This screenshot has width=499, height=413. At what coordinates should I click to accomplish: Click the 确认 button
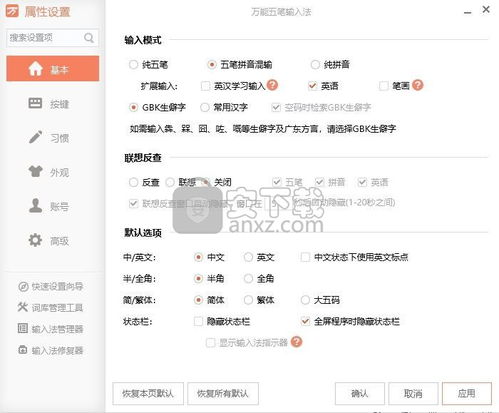click(x=360, y=393)
